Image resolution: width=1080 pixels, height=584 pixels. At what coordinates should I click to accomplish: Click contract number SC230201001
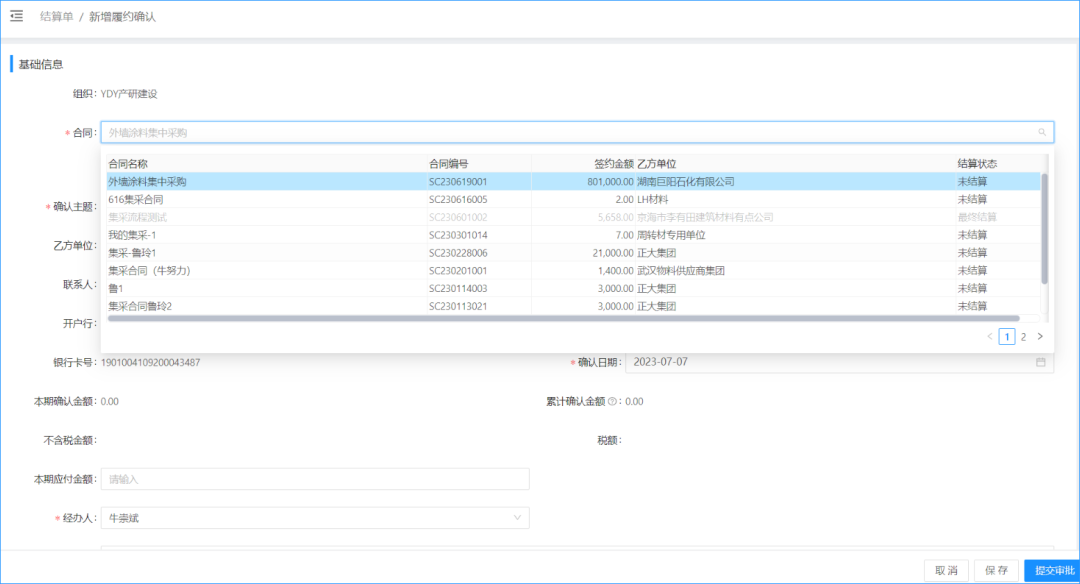tap(458, 271)
